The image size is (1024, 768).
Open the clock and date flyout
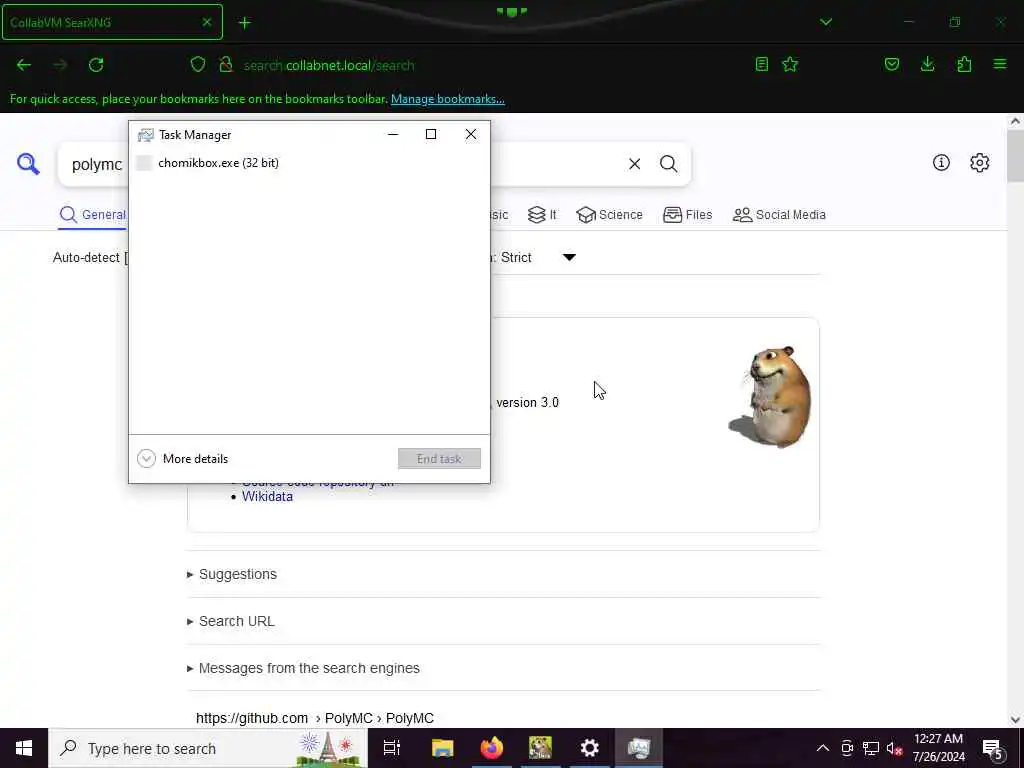[x=938, y=748]
